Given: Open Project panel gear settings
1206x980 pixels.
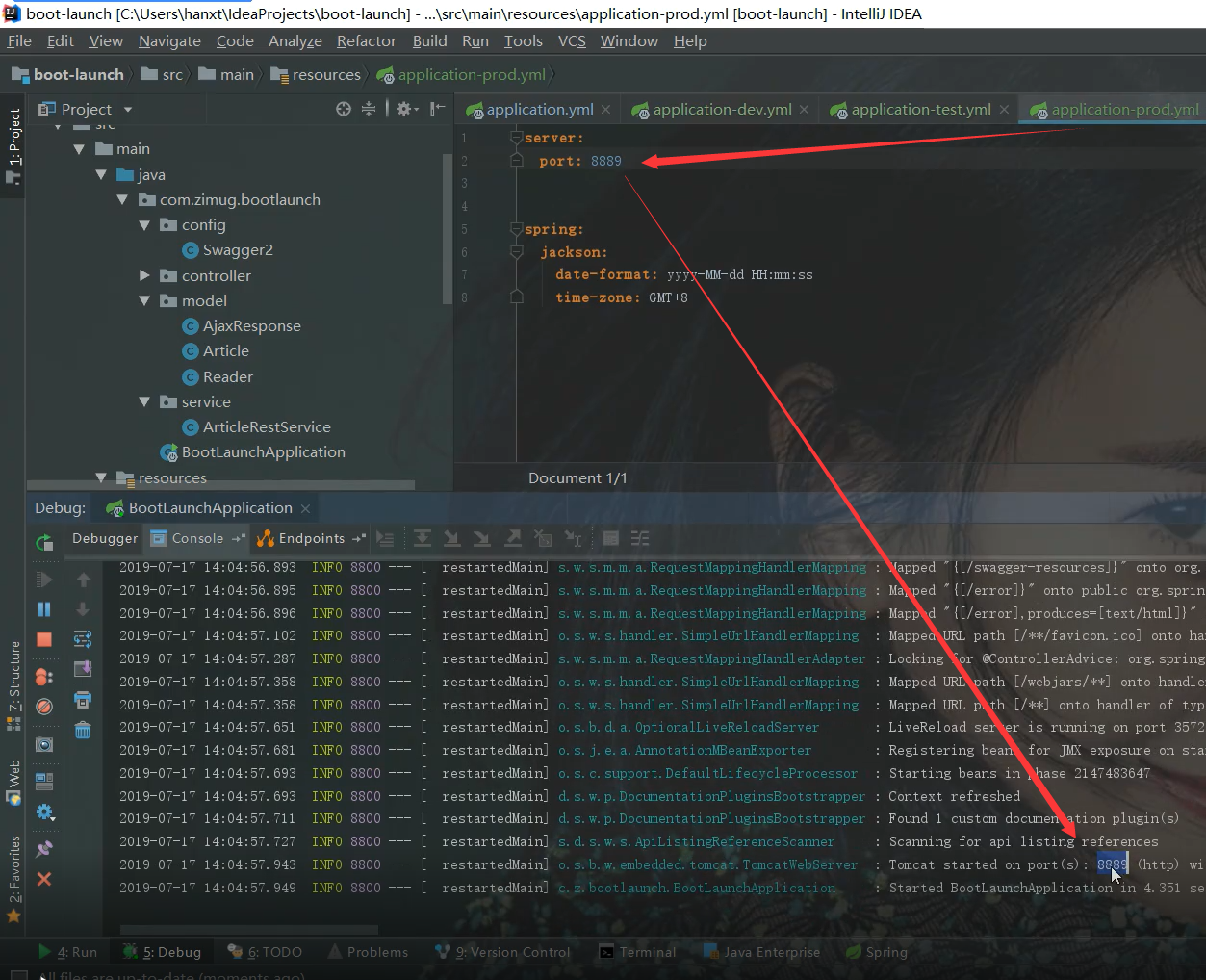Looking at the screenshot, I should 407,109.
